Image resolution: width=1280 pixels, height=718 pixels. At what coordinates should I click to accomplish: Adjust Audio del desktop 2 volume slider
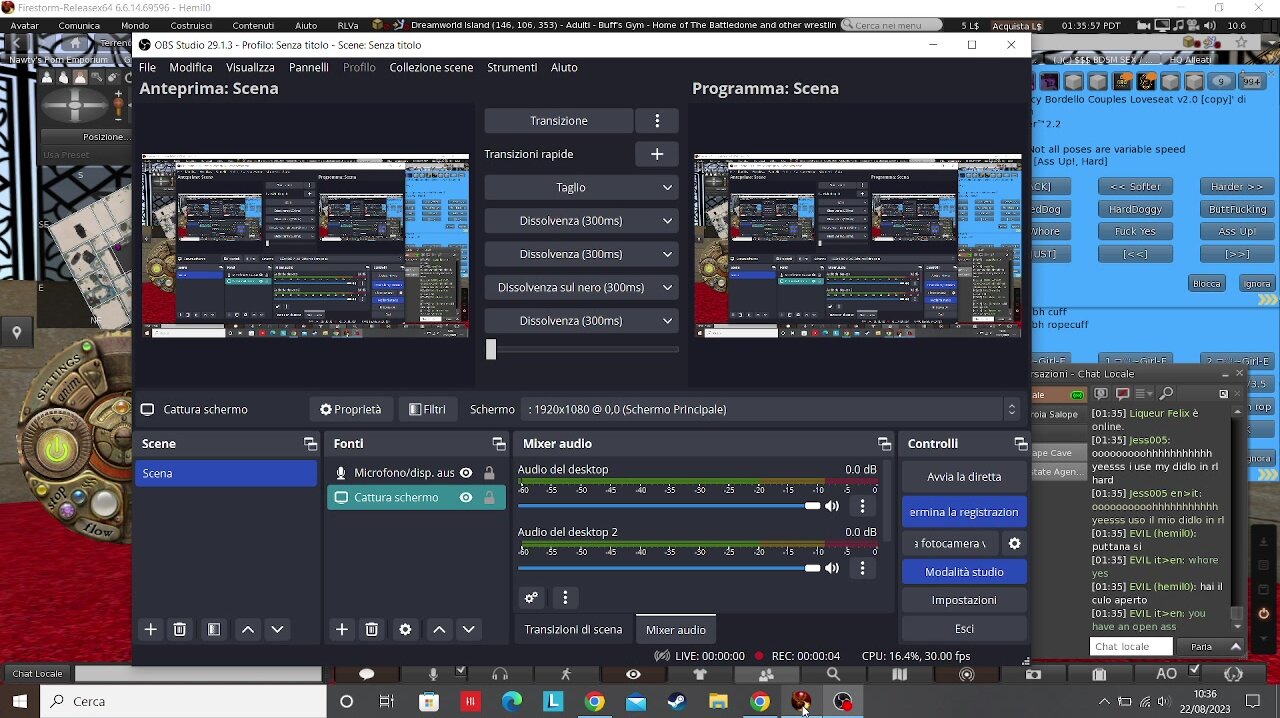[x=812, y=568]
